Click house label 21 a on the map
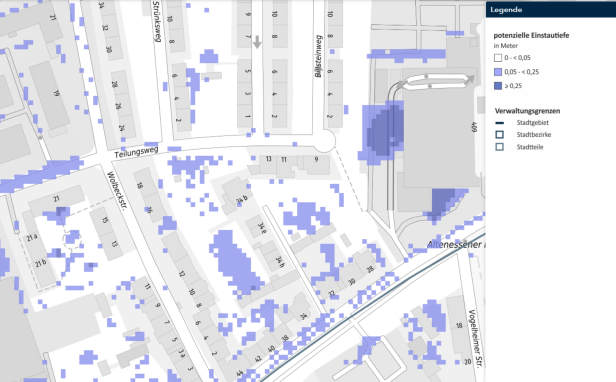The height and width of the screenshot is (382, 616). coord(32,237)
